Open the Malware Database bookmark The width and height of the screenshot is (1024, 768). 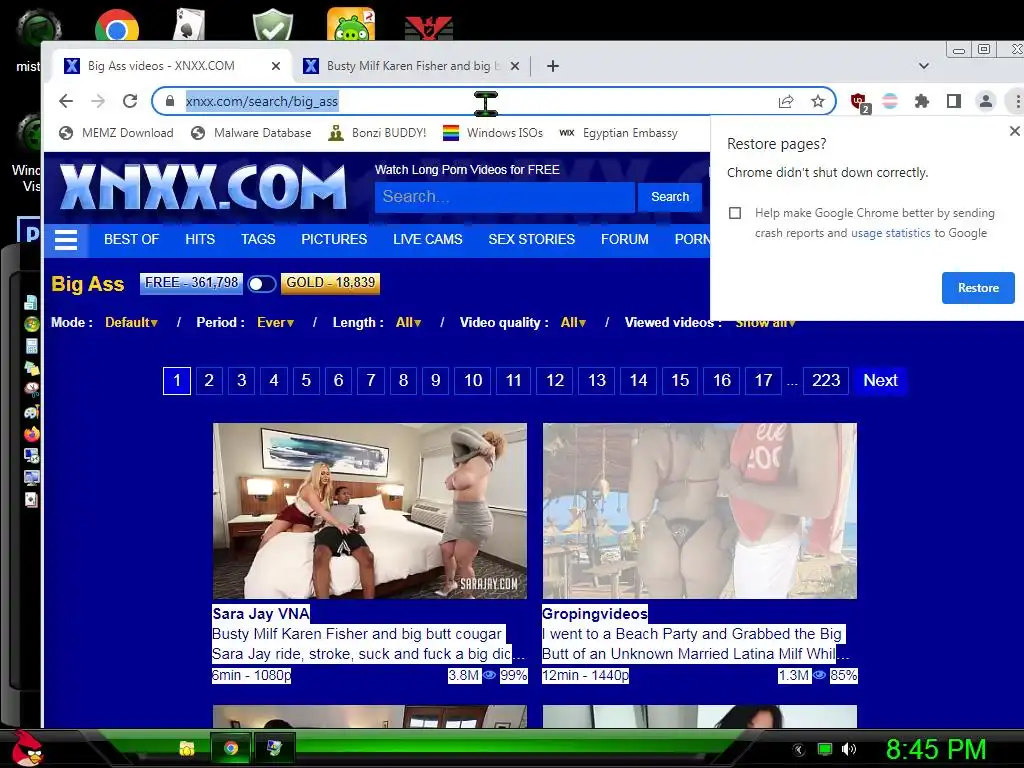(251, 133)
